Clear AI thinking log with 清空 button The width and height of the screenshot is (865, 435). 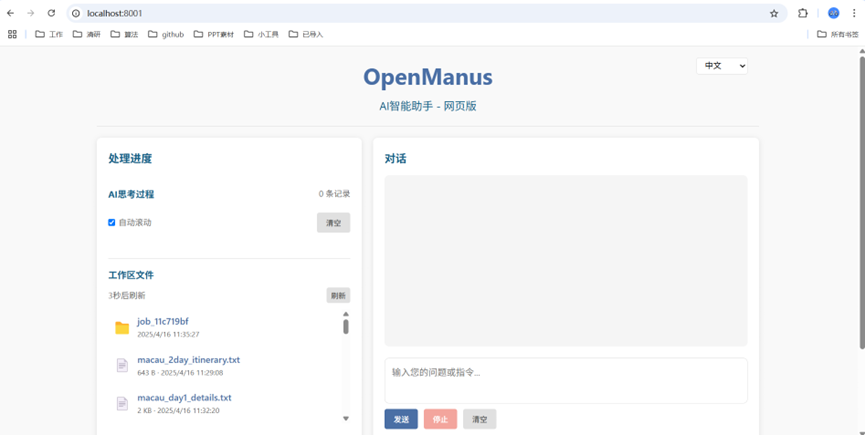333,223
